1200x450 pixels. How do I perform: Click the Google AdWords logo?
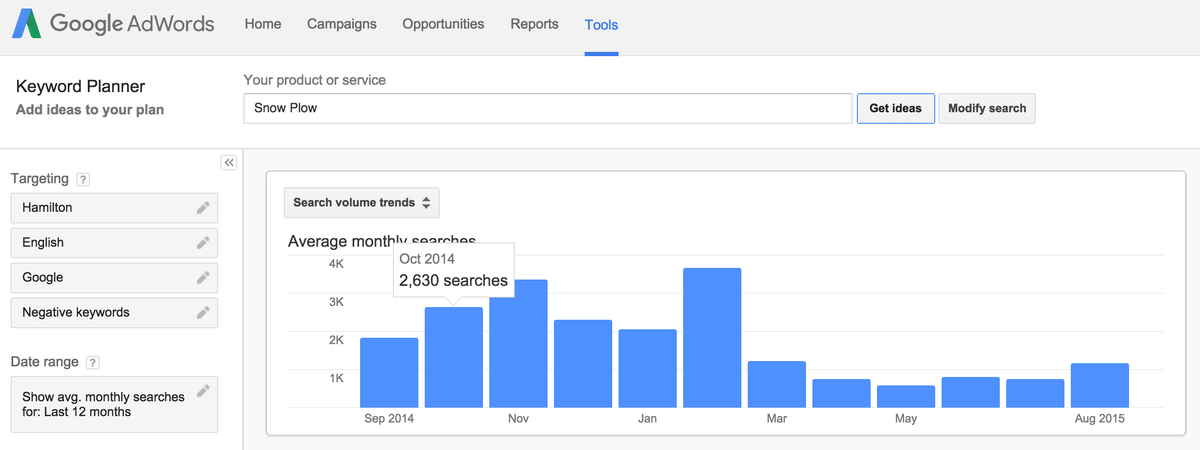point(113,24)
